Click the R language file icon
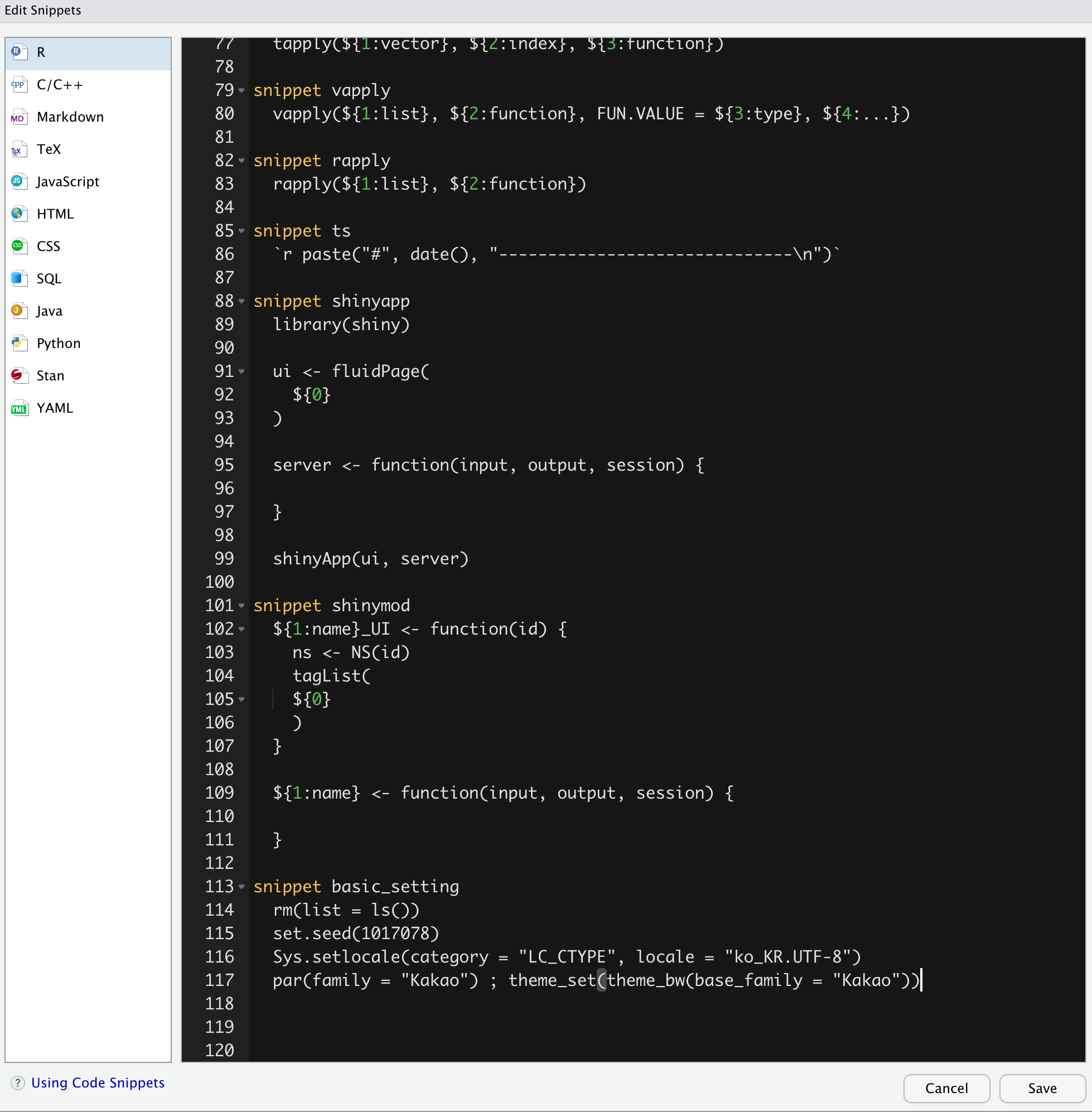This screenshot has width=1092, height=1112. tap(19, 52)
